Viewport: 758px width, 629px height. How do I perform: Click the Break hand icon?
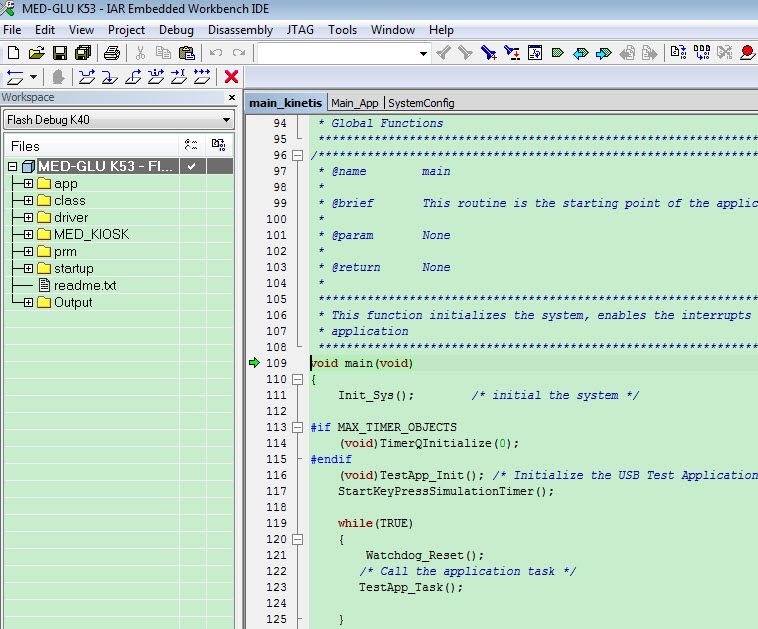click(58, 77)
